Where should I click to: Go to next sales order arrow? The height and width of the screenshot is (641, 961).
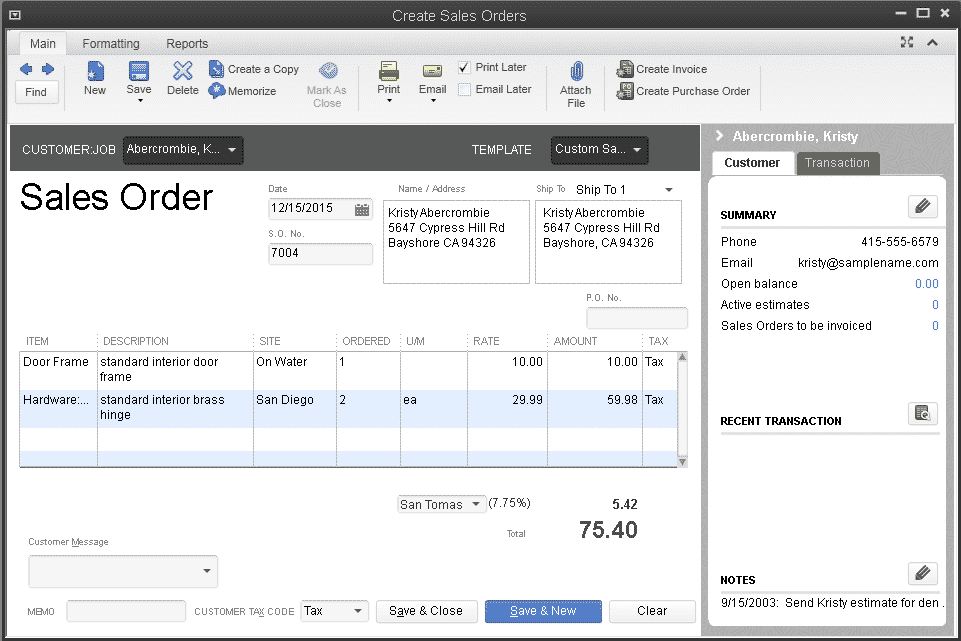(48, 69)
